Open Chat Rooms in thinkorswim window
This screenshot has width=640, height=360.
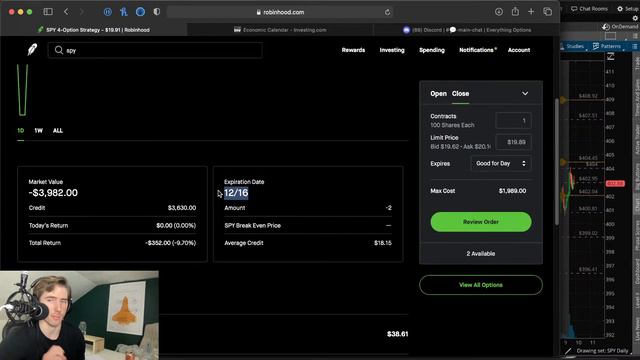click(x=589, y=9)
